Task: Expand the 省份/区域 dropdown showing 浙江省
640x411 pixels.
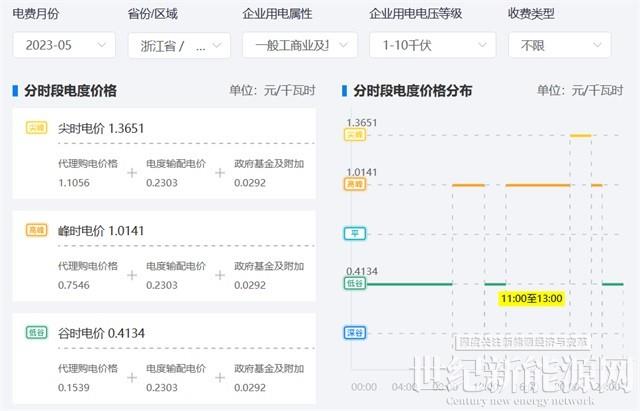Action: pyautogui.click(x=179, y=45)
